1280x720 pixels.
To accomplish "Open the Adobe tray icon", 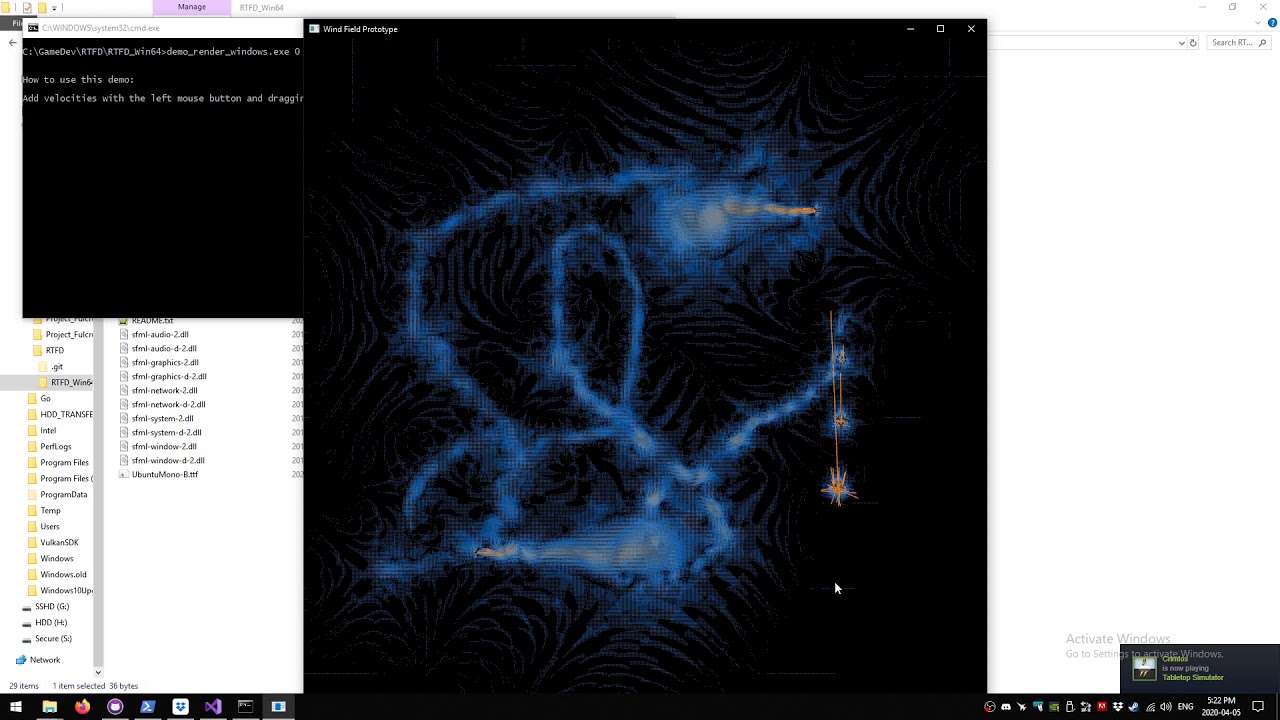I will click(x=1102, y=707).
